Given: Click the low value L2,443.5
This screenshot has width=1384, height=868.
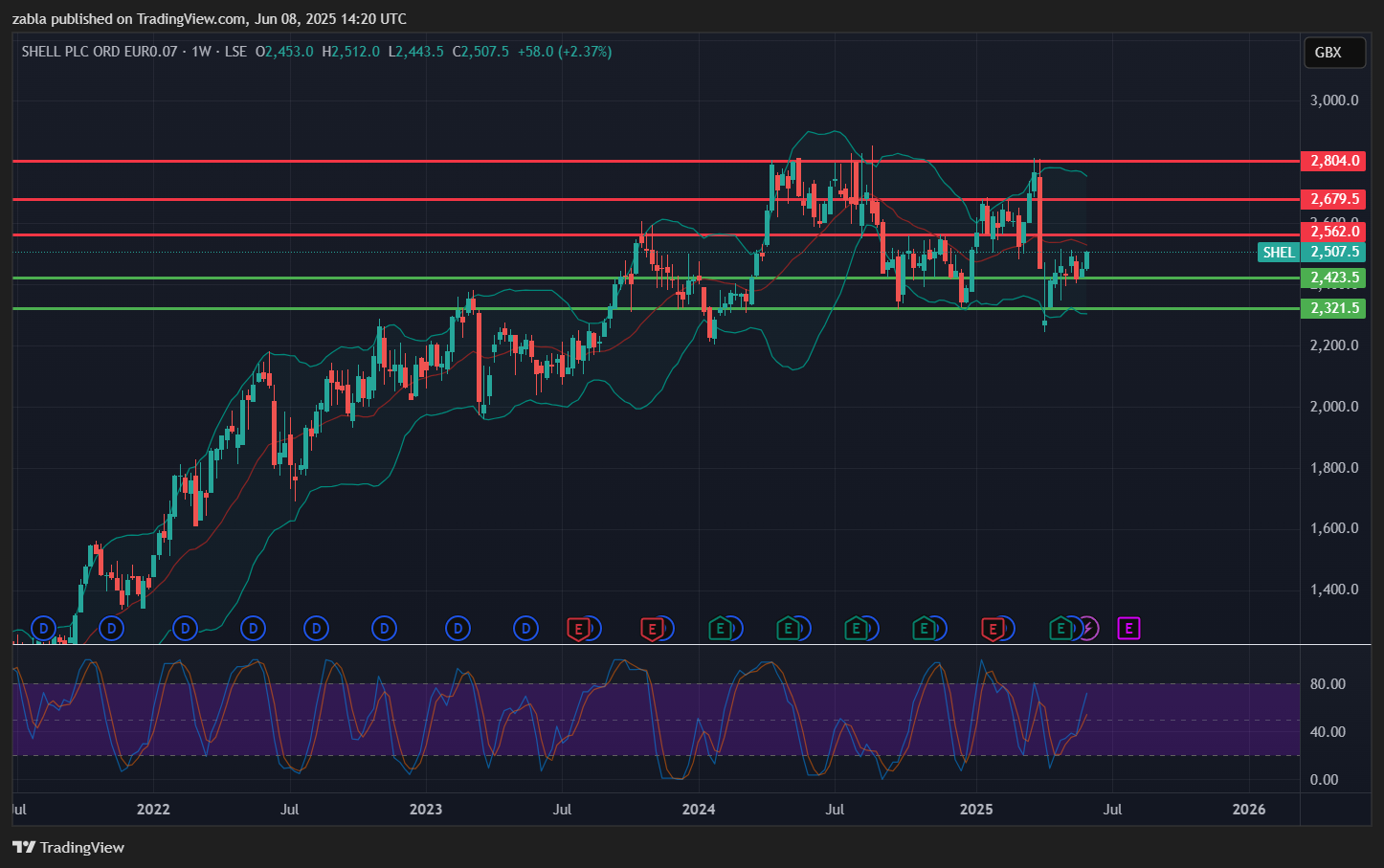Looking at the screenshot, I should tap(415, 52).
